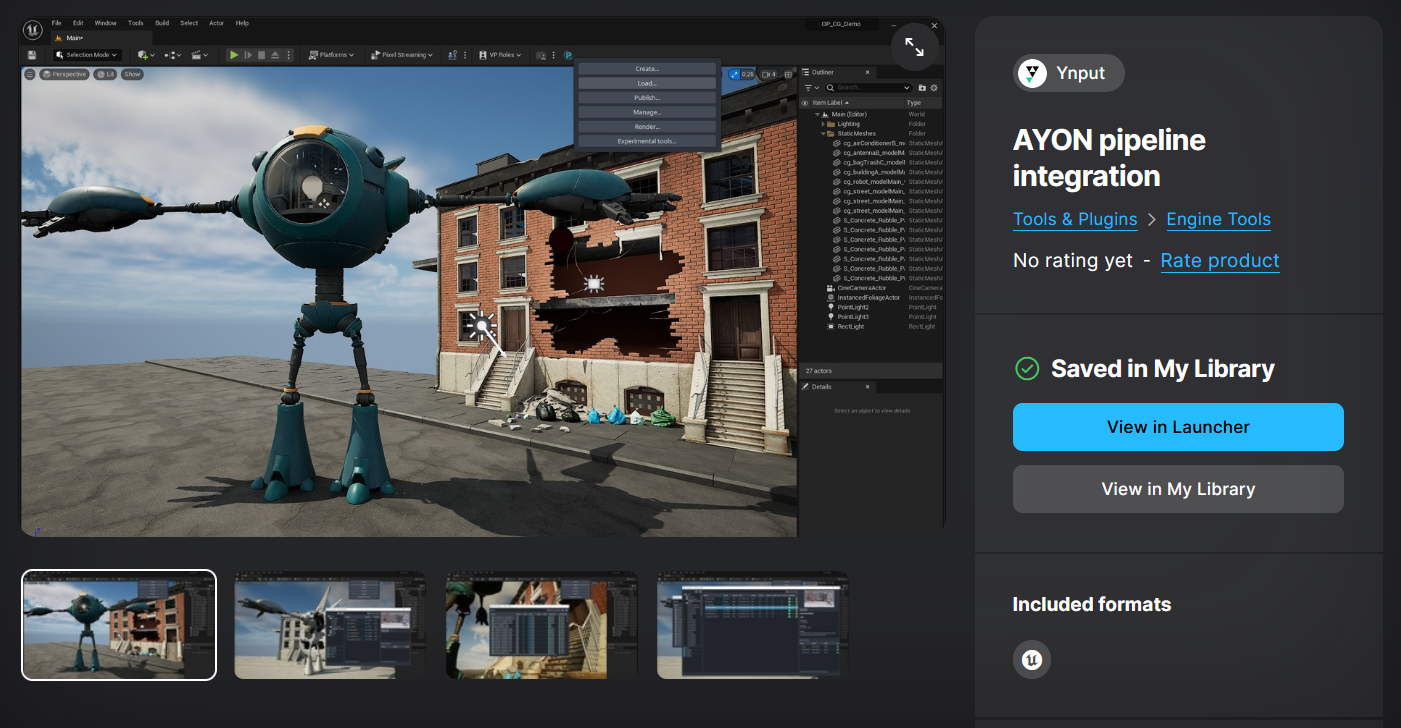The image size is (1401, 728).
Task: Click the Outliner add-folder icon
Action: click(x=922, y=88)
